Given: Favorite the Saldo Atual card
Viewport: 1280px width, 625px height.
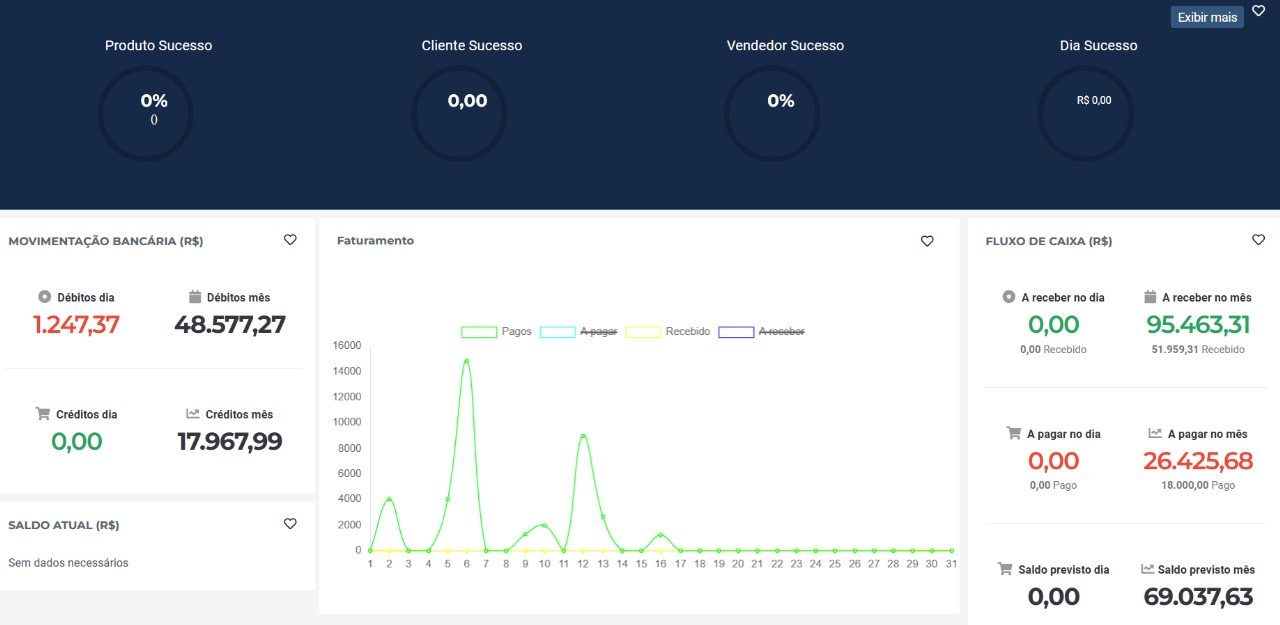Looking at the screenshot, I should (x=290, y=524).
